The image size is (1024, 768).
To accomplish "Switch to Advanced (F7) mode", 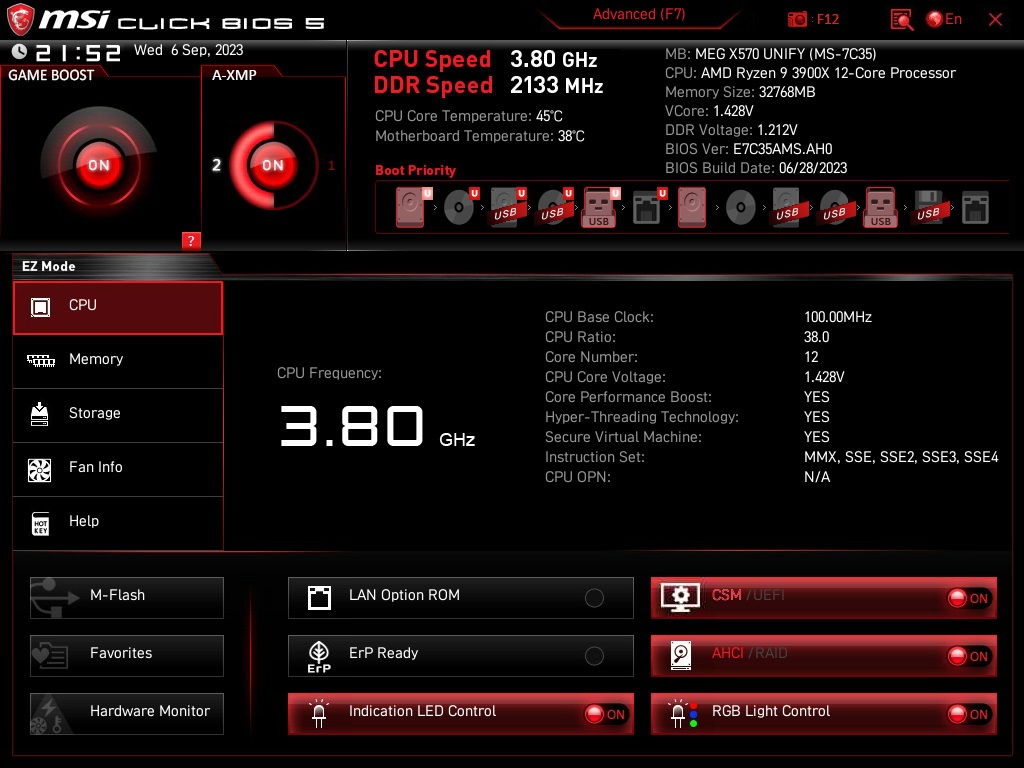I will click(639, 15).
